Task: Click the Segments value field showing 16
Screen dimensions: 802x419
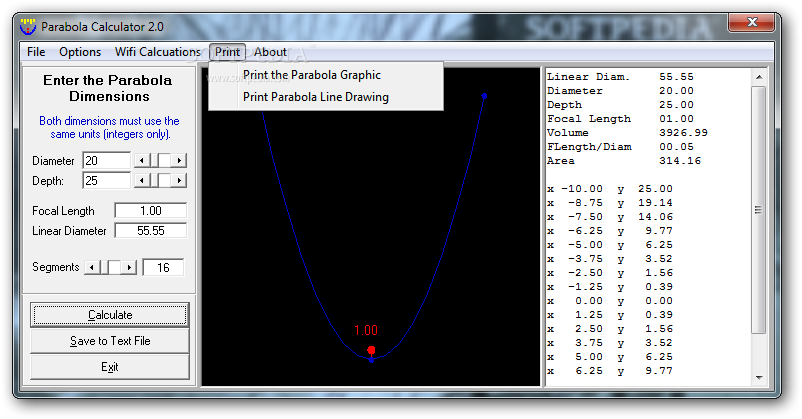Action: click(163, 268)
